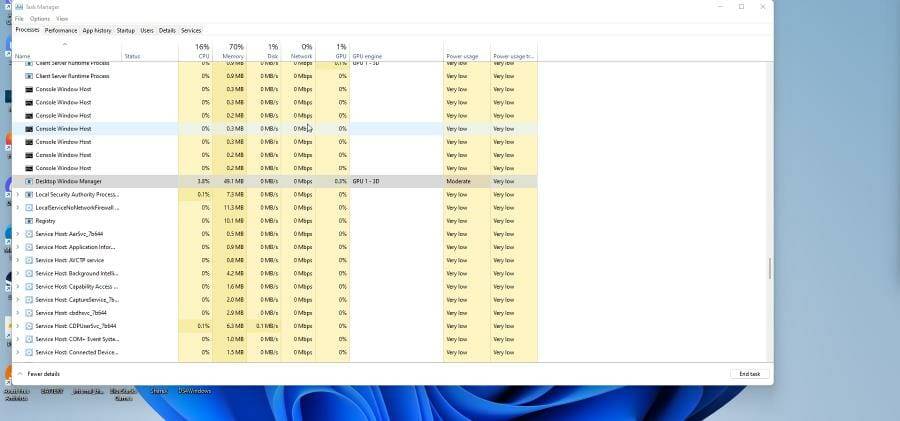The image size is (900, 421).
Task: Sort processes by Memory column
Action: click(229, 51)
